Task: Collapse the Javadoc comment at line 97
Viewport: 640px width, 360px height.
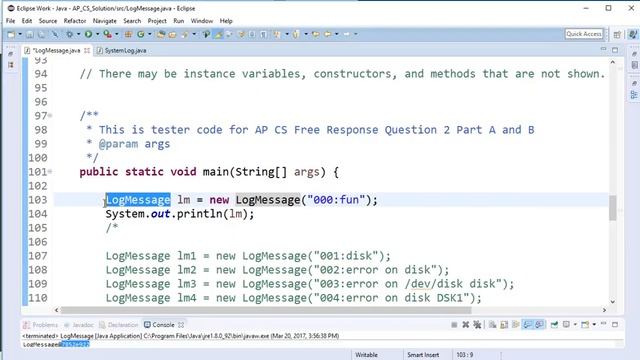Action: coord(50,116)
